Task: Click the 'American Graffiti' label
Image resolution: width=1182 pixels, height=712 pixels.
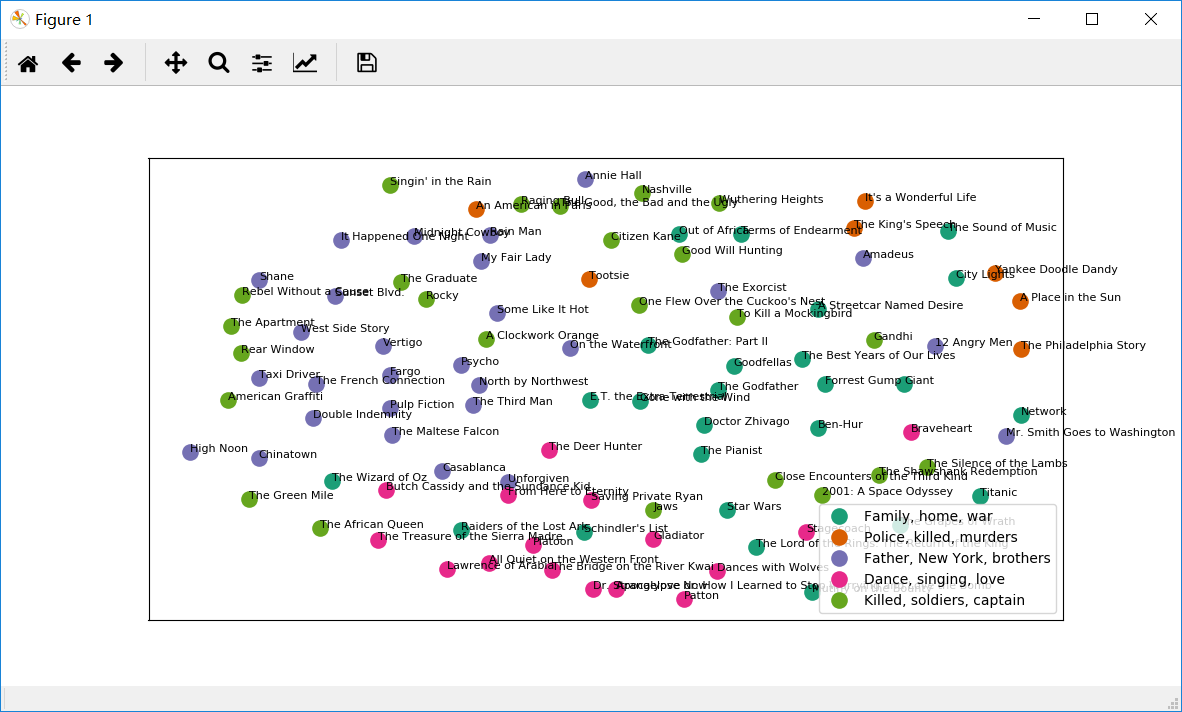Action: pos(275,396)
